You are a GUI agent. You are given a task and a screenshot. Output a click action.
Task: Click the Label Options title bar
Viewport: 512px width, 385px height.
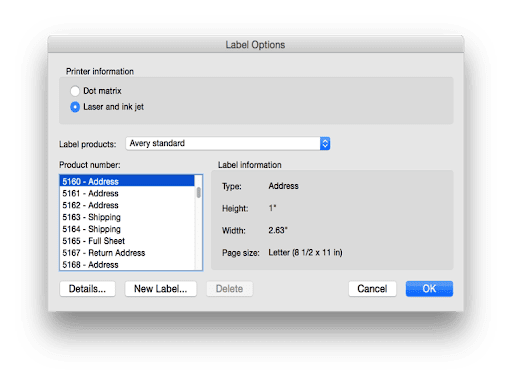256,44
